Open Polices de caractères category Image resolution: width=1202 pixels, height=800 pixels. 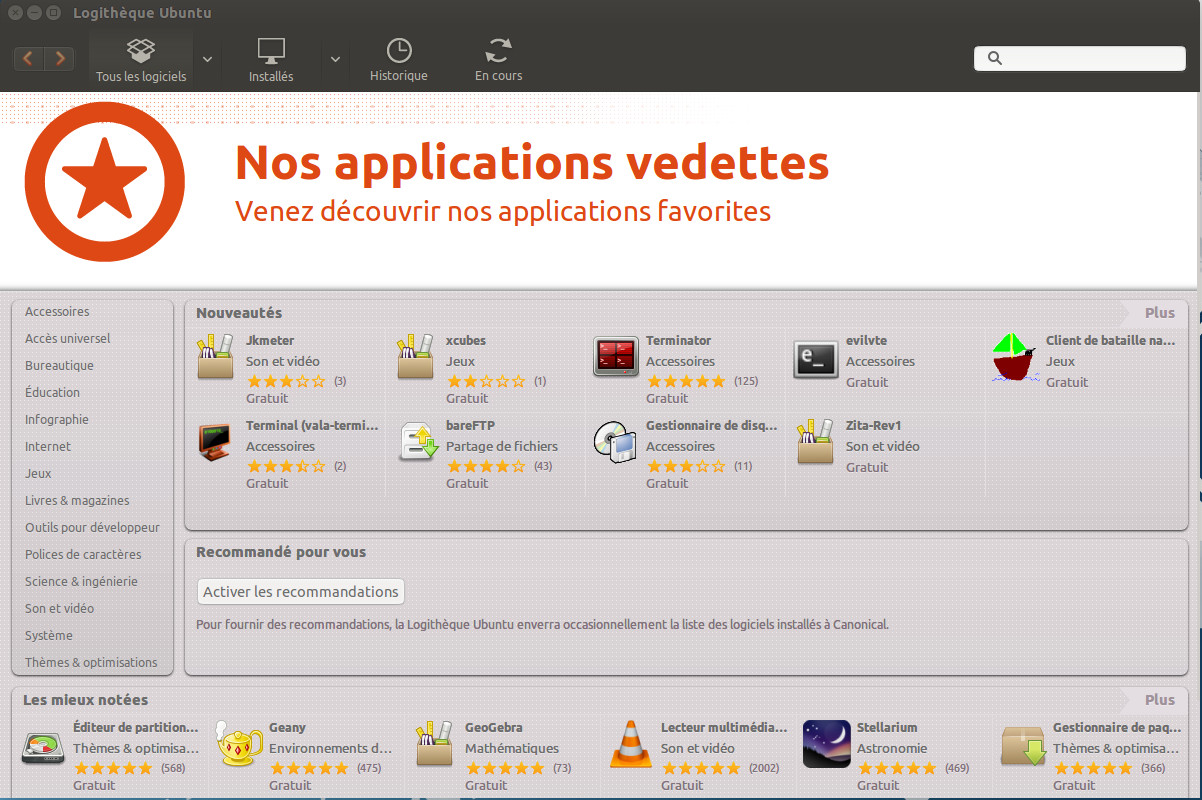click(x=83, y=555)
